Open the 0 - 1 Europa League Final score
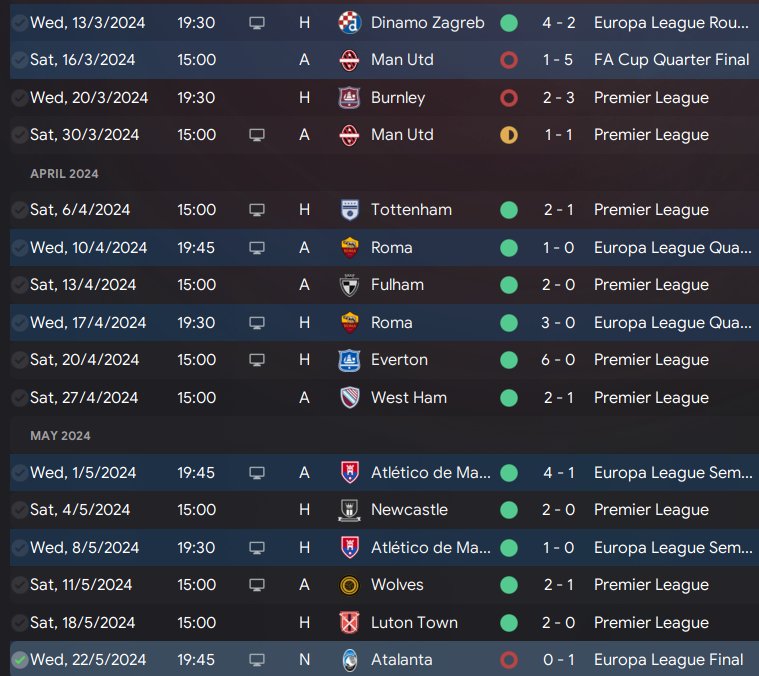Screen dimensions: 759x676 558,660
